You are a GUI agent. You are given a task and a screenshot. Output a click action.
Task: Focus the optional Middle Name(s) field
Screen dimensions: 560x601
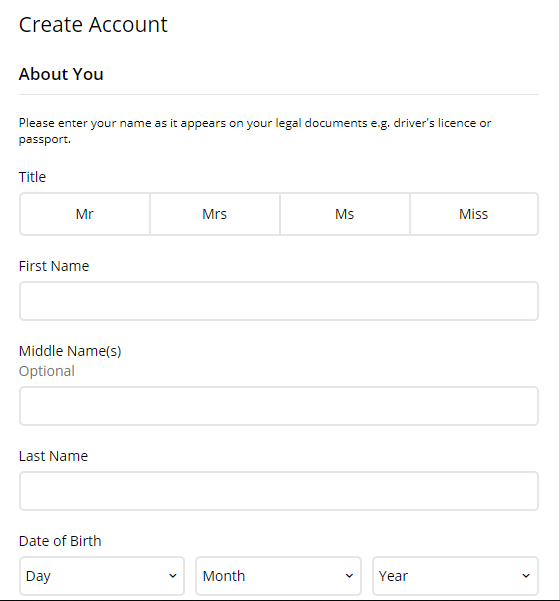click(279, 406)
